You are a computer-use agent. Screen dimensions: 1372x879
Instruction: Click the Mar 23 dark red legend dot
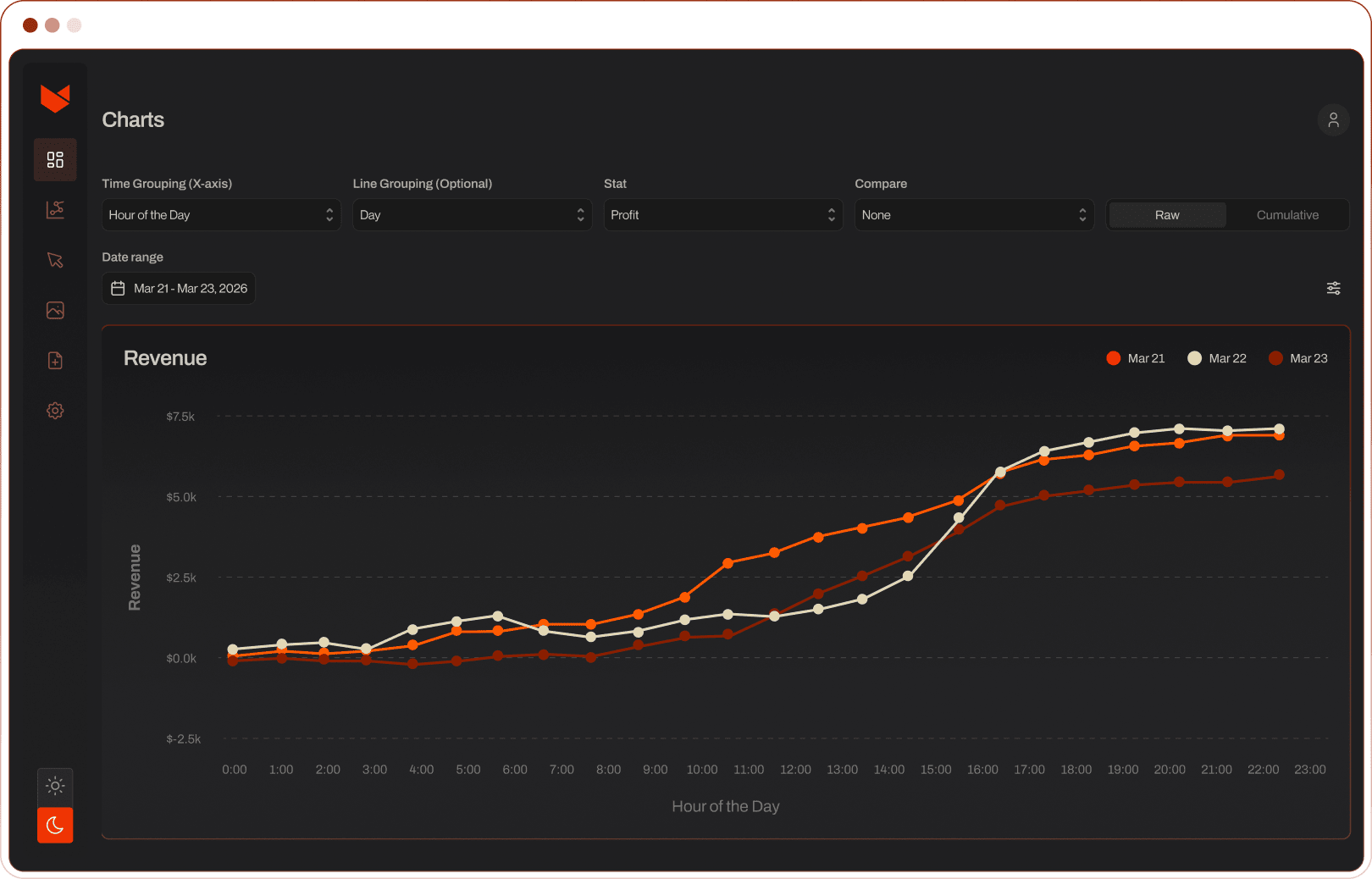tap(1276, 358)
